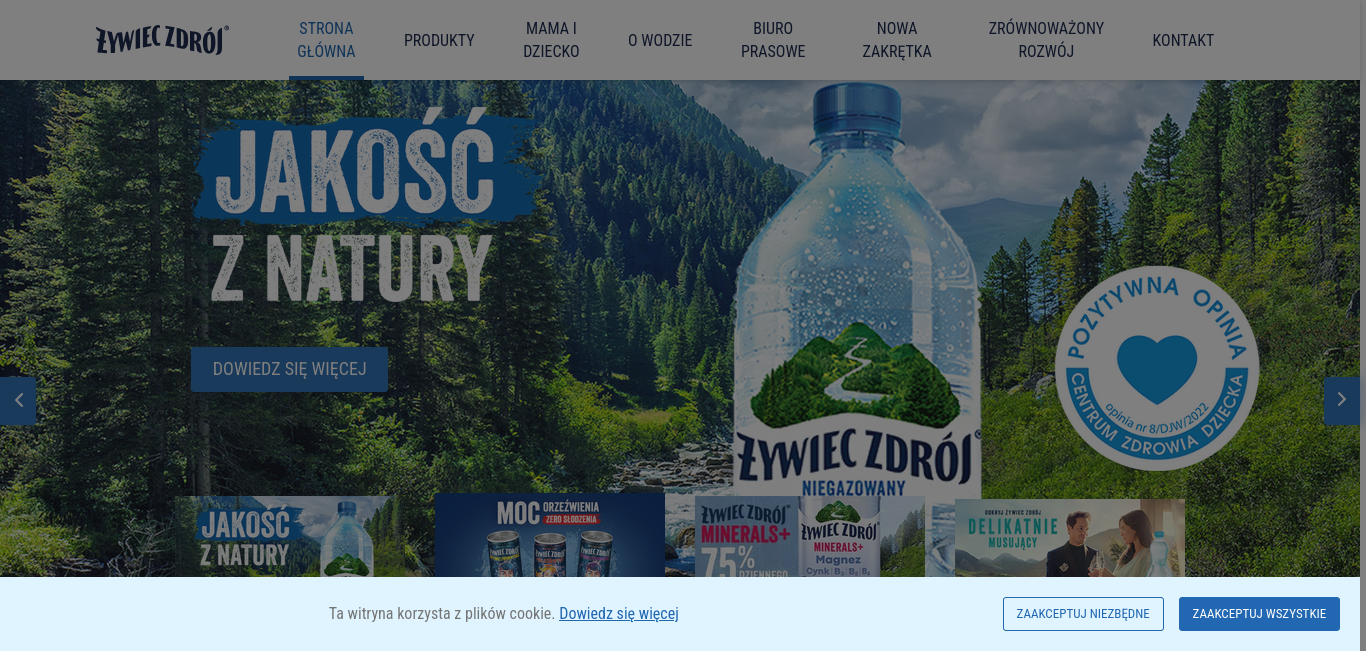Click Zaakceptuj wszystkie cookies button
This screenshot has height=651, width=1366.
coord(1259,614)
